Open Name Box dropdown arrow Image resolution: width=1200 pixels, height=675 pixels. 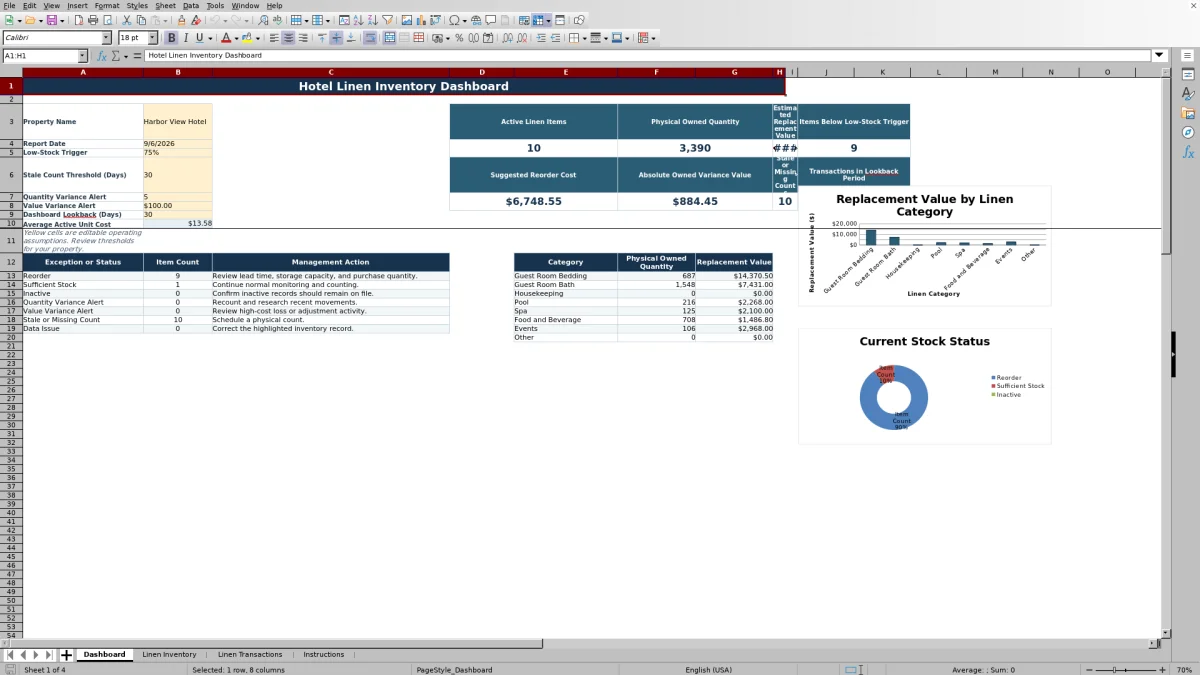82,56
